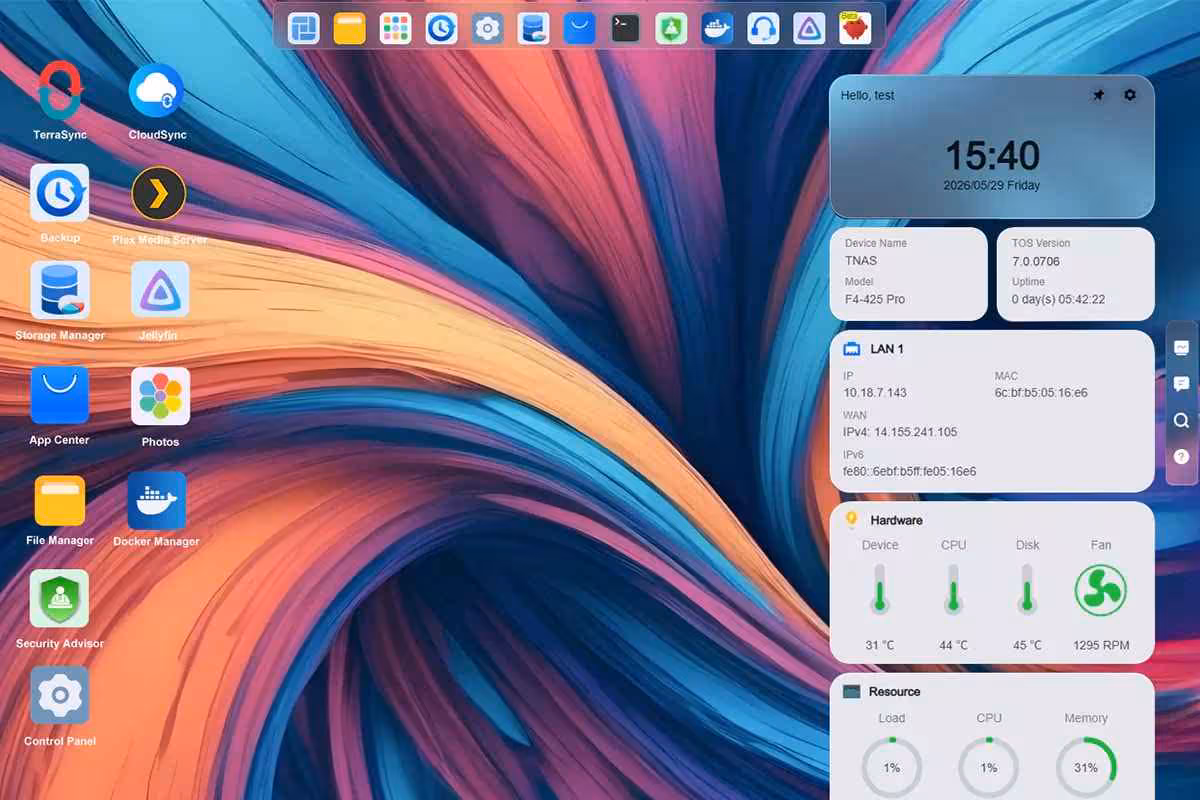Click the 31 °C device temperature

tap(880, 645)
